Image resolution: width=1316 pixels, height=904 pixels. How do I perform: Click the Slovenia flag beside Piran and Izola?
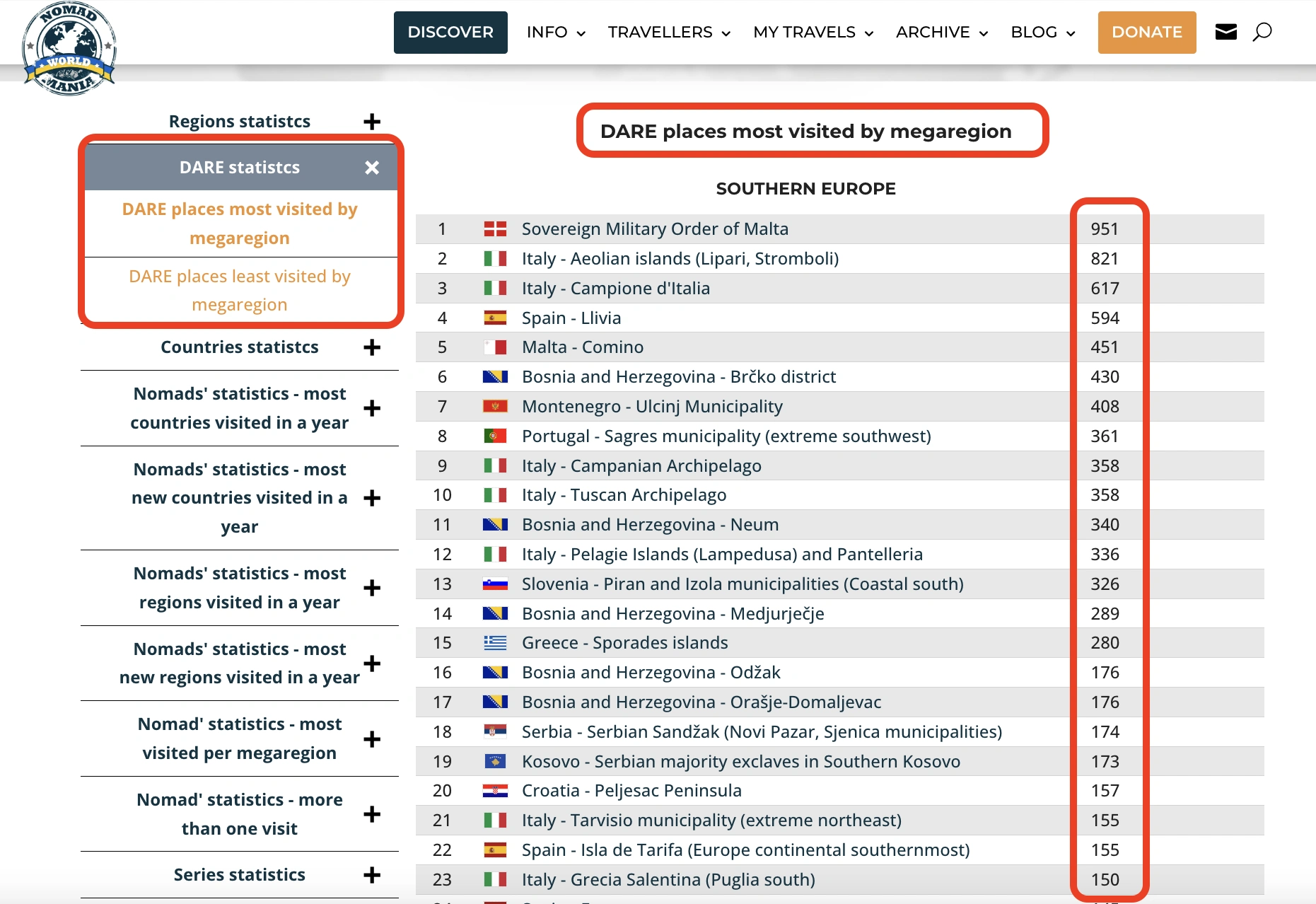[495, 584]
